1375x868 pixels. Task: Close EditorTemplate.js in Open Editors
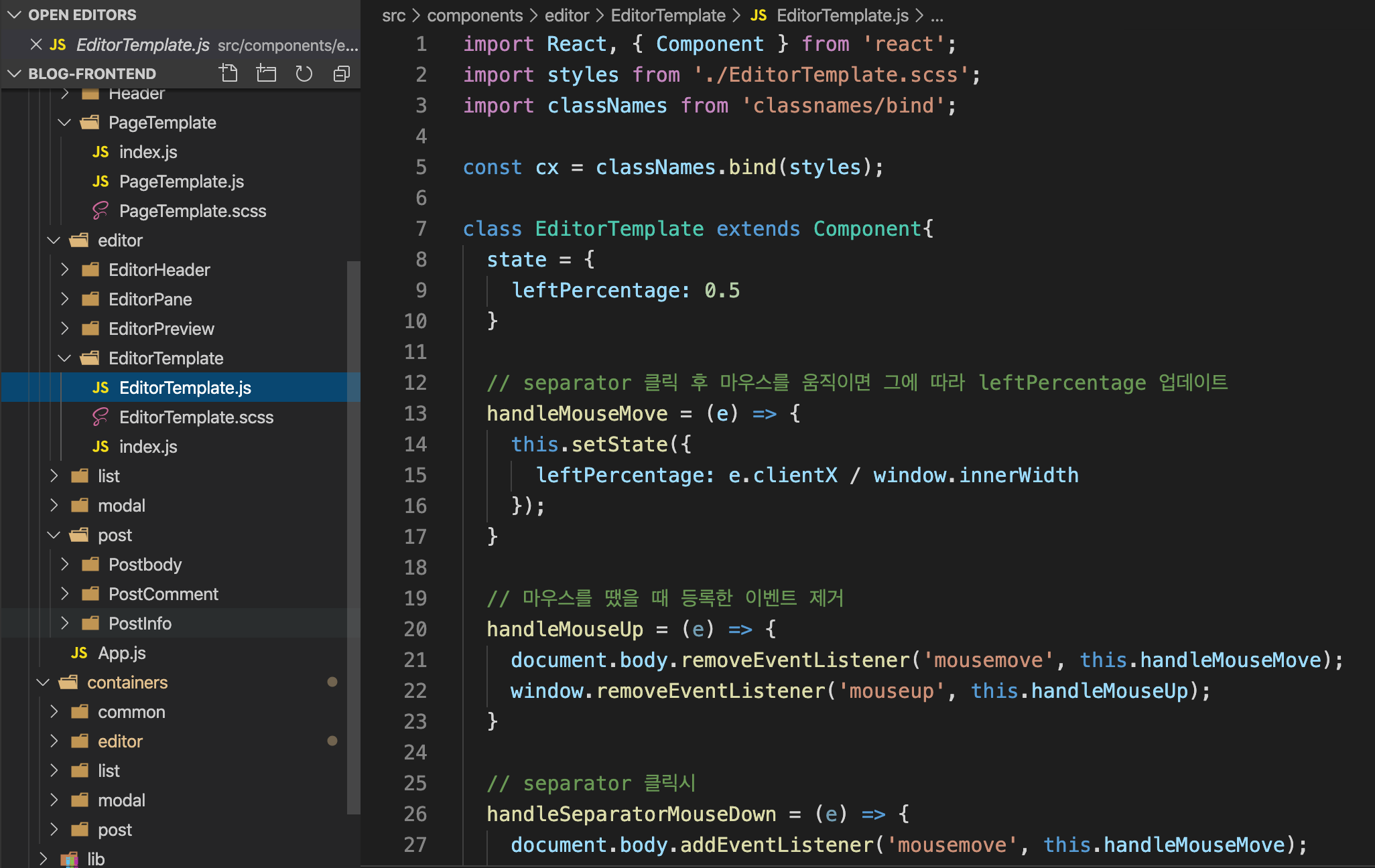tap(36, 44)
